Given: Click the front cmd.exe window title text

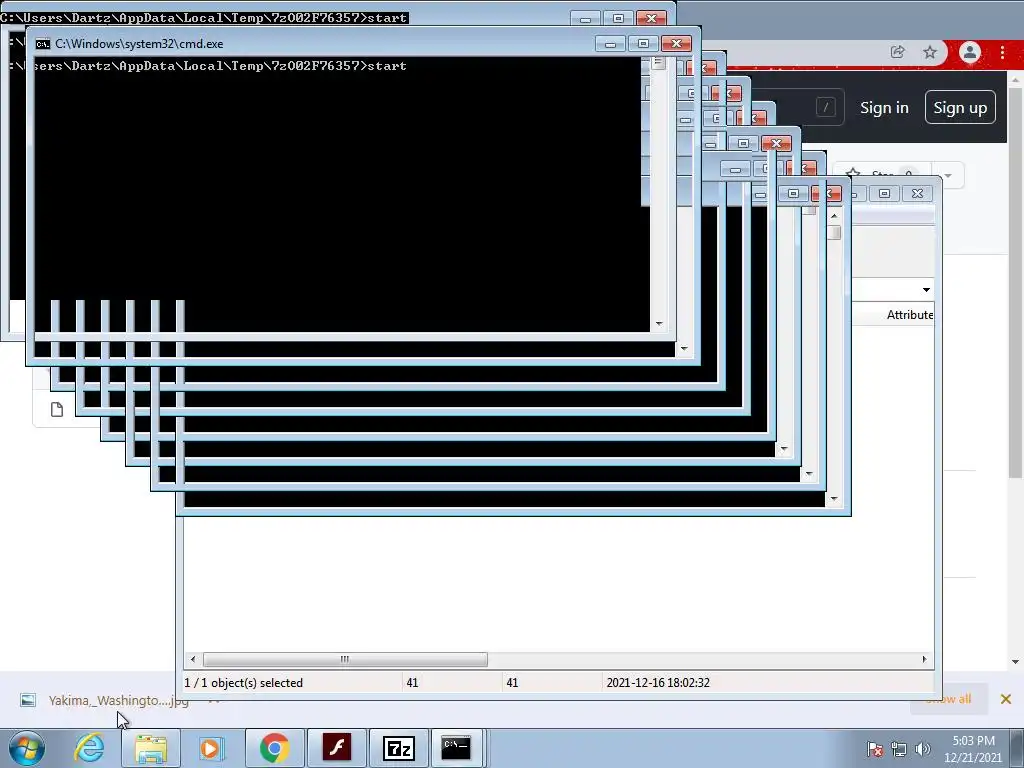Looking at the screenshot, I should coord(139,44).
